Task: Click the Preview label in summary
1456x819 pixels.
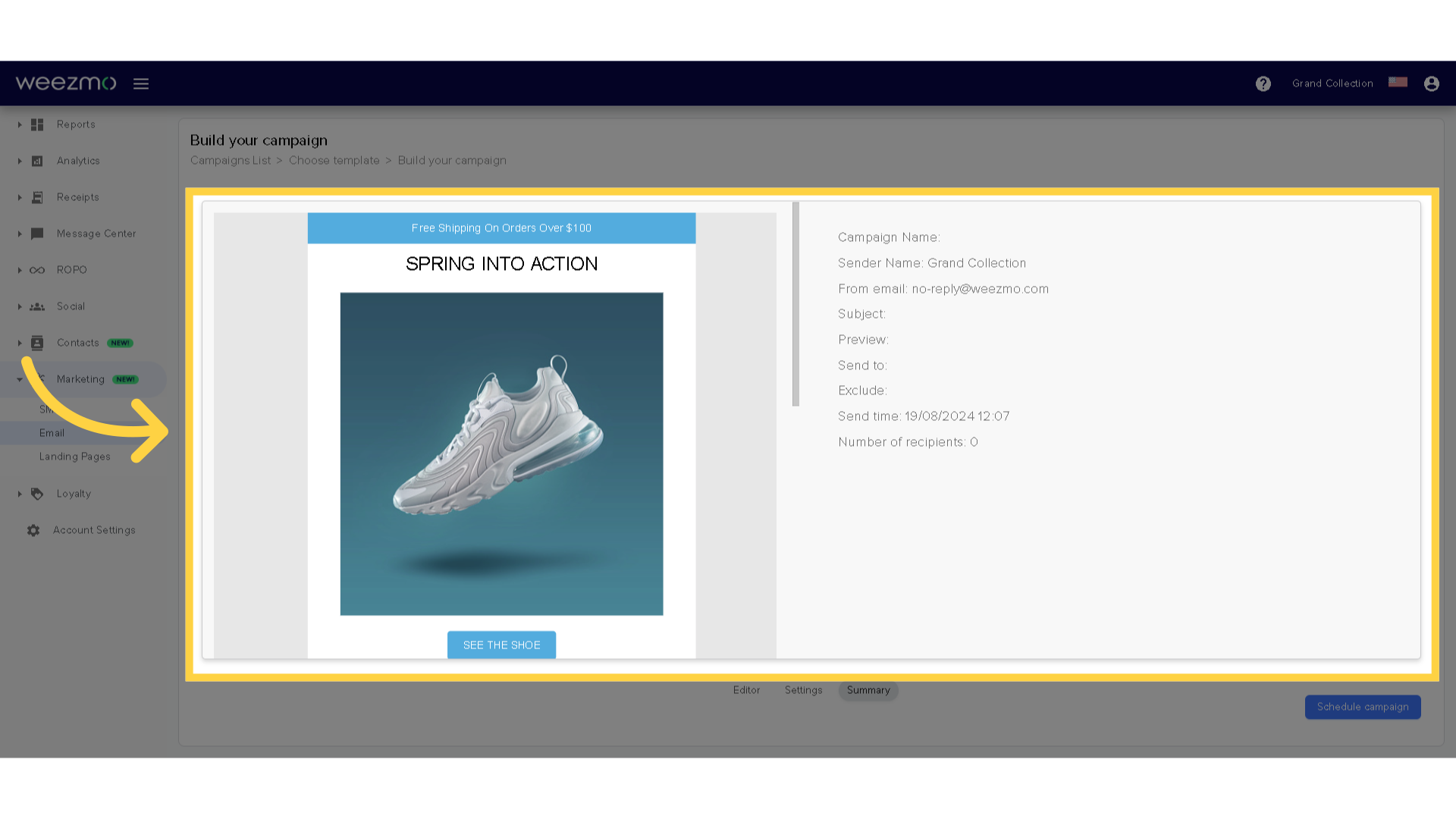Action: [x=863, y=340]
